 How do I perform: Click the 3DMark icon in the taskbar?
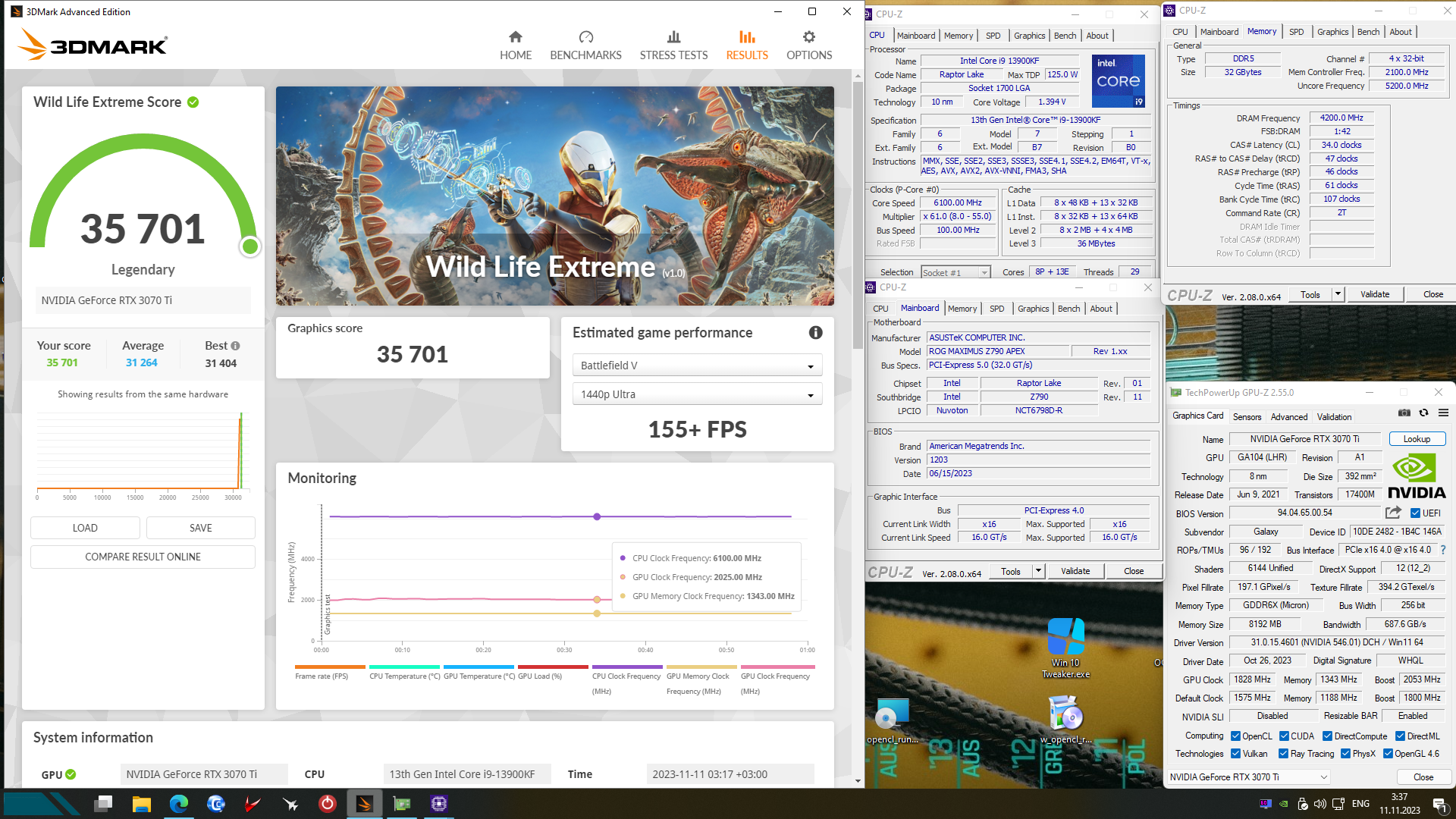coord(365,804)
